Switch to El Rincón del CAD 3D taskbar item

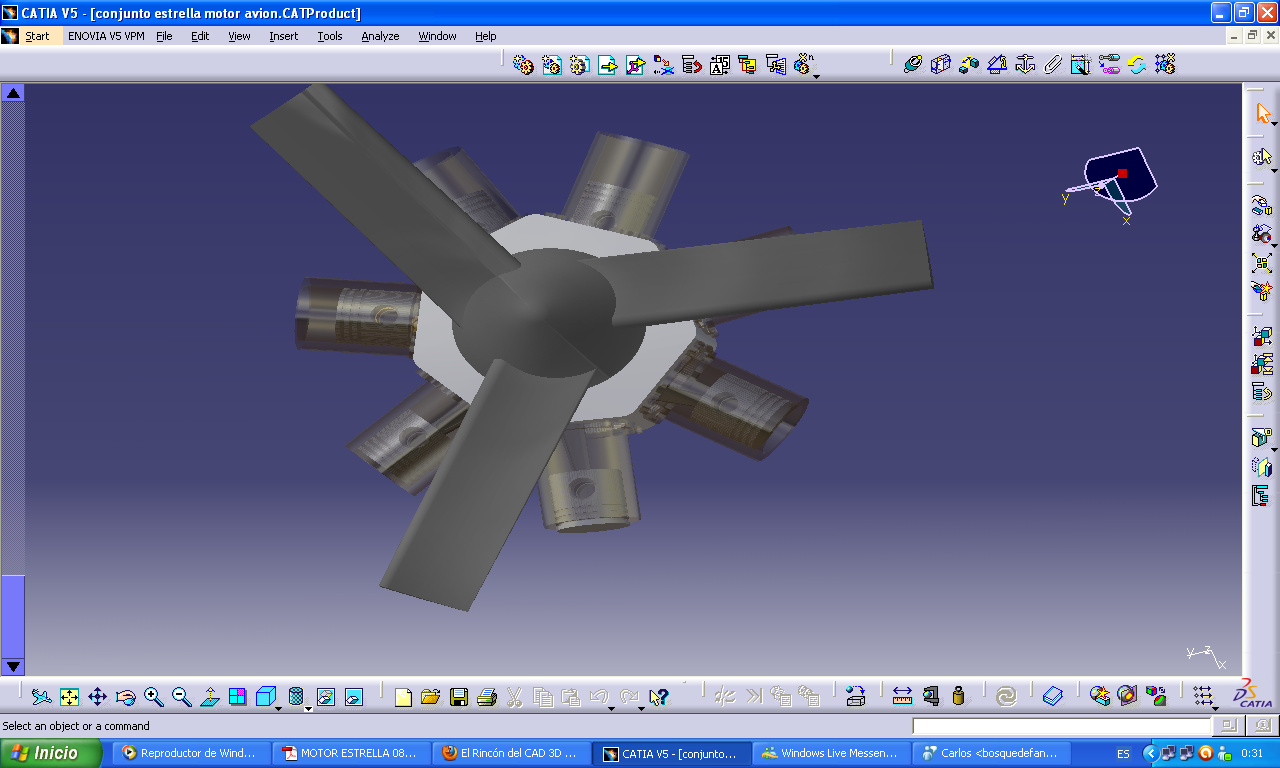click(512, 754)
